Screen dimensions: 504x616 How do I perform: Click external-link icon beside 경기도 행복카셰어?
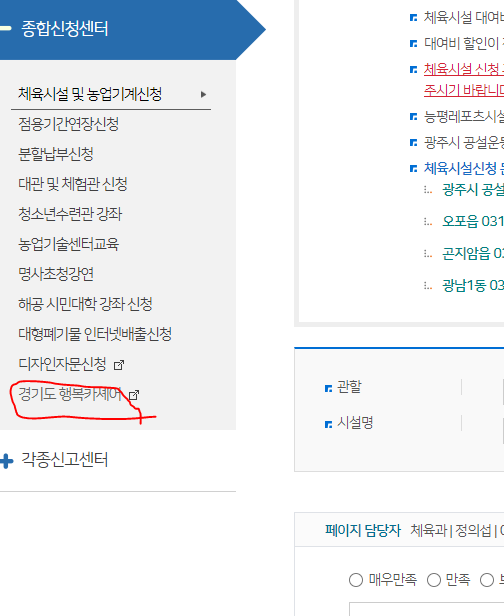134,395
